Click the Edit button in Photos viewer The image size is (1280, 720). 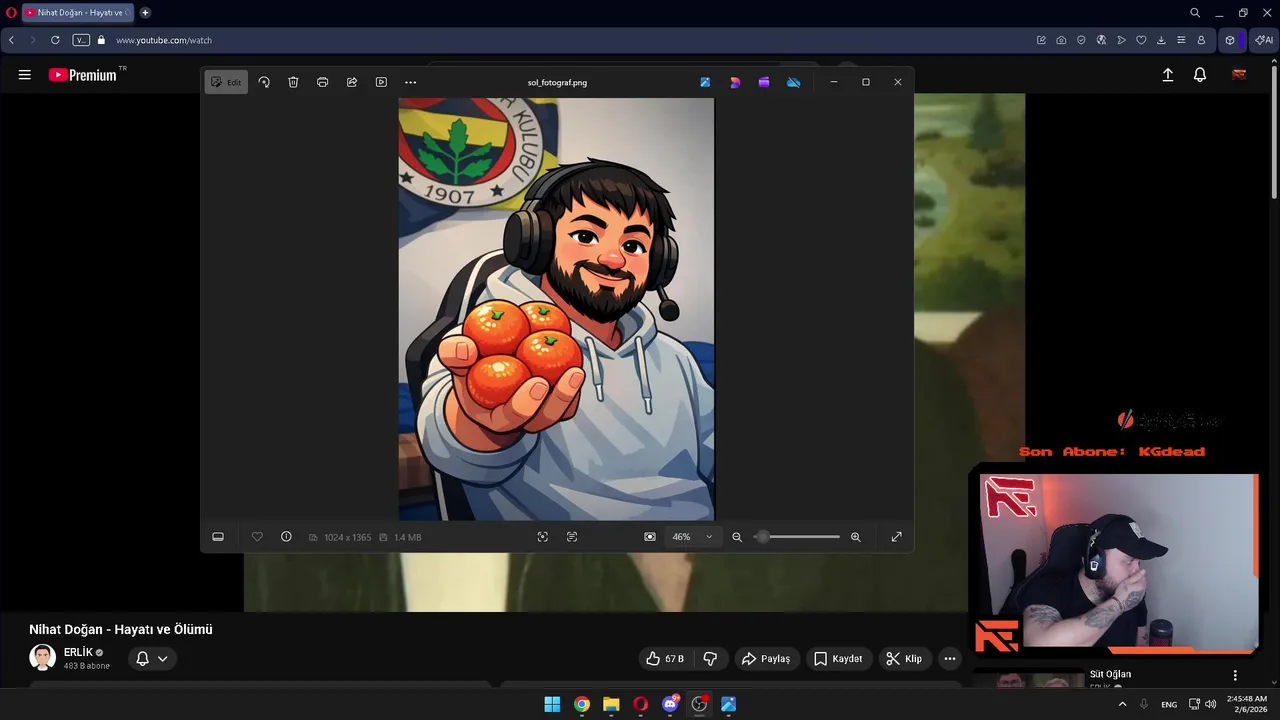tap(226, 82)
